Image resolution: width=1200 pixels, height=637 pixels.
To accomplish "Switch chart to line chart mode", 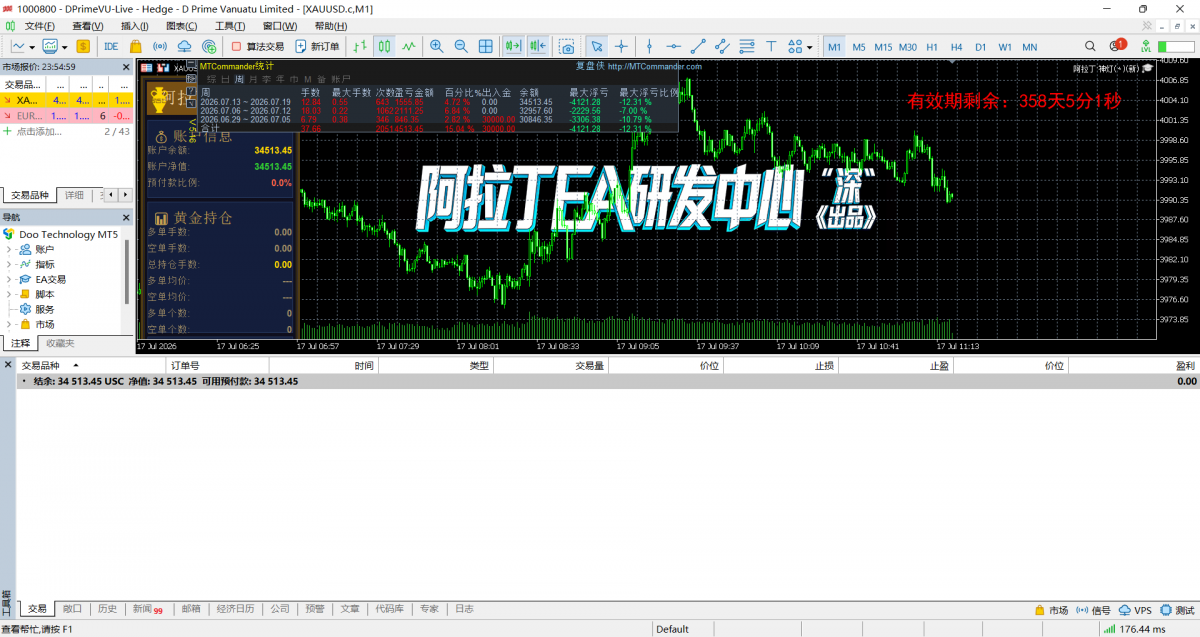I will (x=409, y=46).
